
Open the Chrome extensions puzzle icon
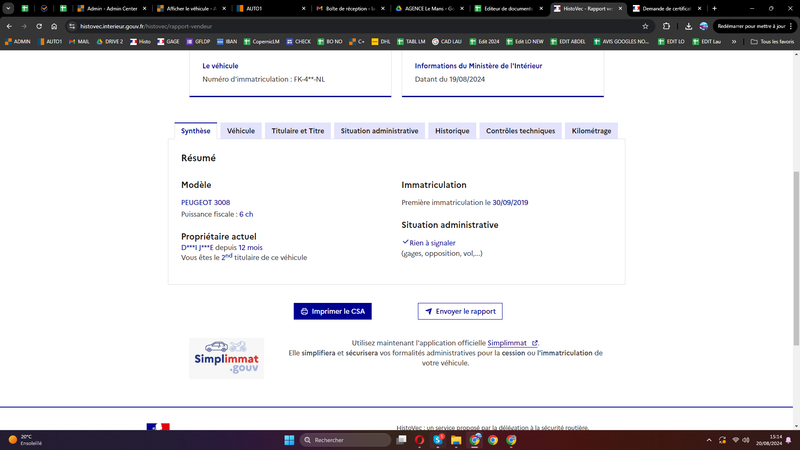[x=666, y=26]
